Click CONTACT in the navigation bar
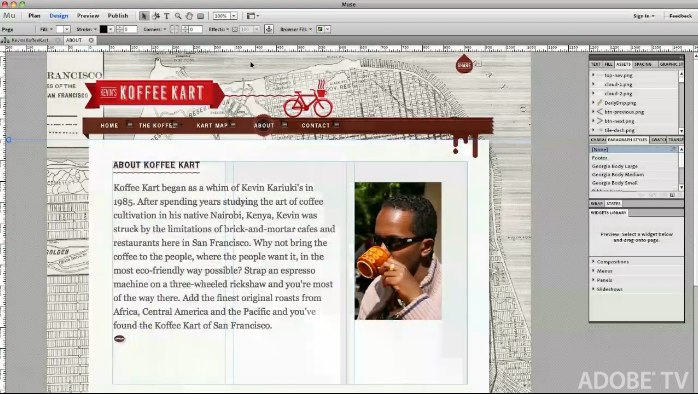Image resolution: width=698 pixels, height=394 pixels. 316,126
